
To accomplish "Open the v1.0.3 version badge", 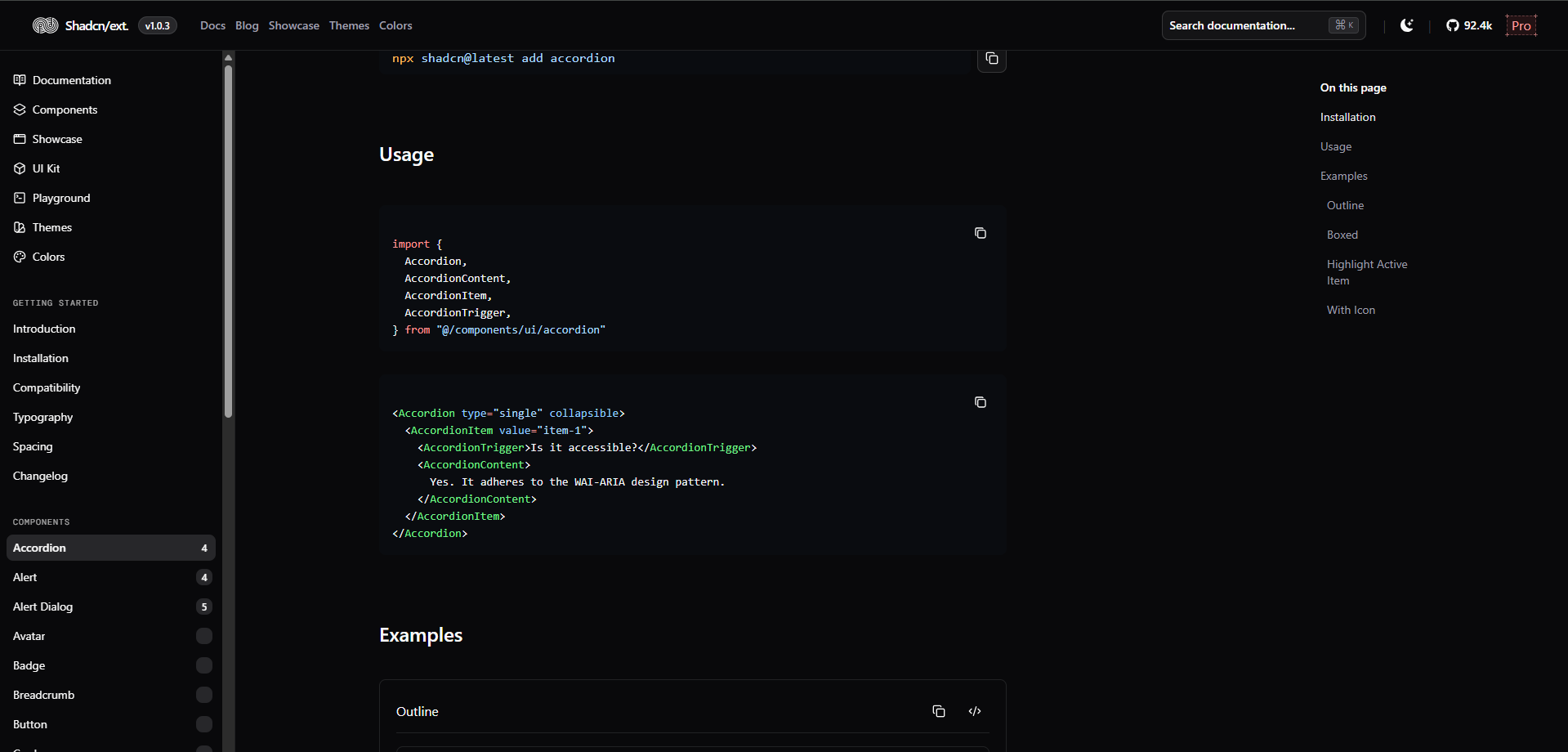I will pyautogui.click(x=157, y=25).
